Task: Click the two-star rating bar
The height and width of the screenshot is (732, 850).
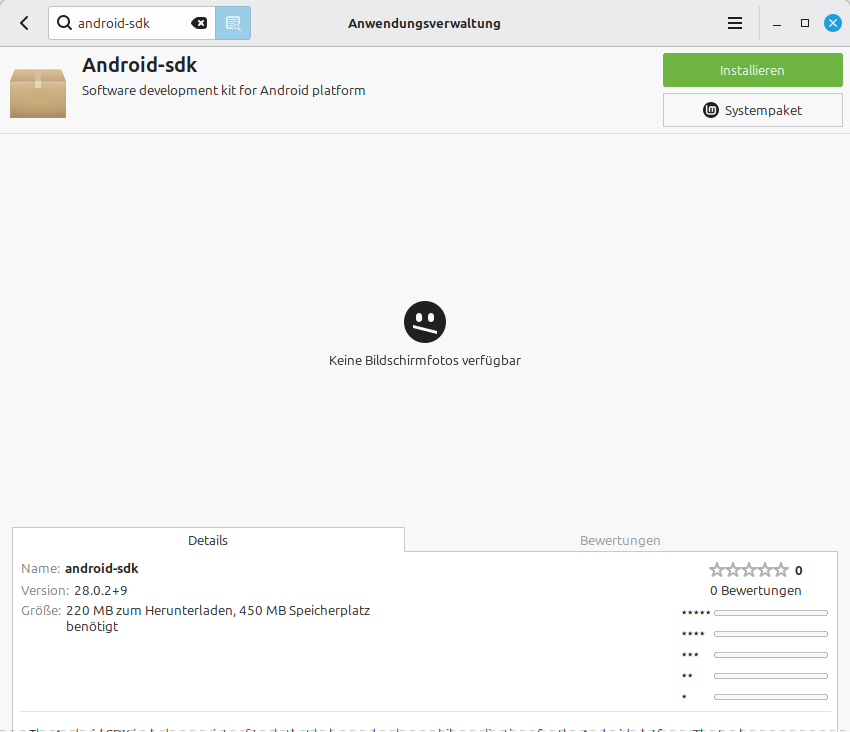Action: click(x=770, y=676)
